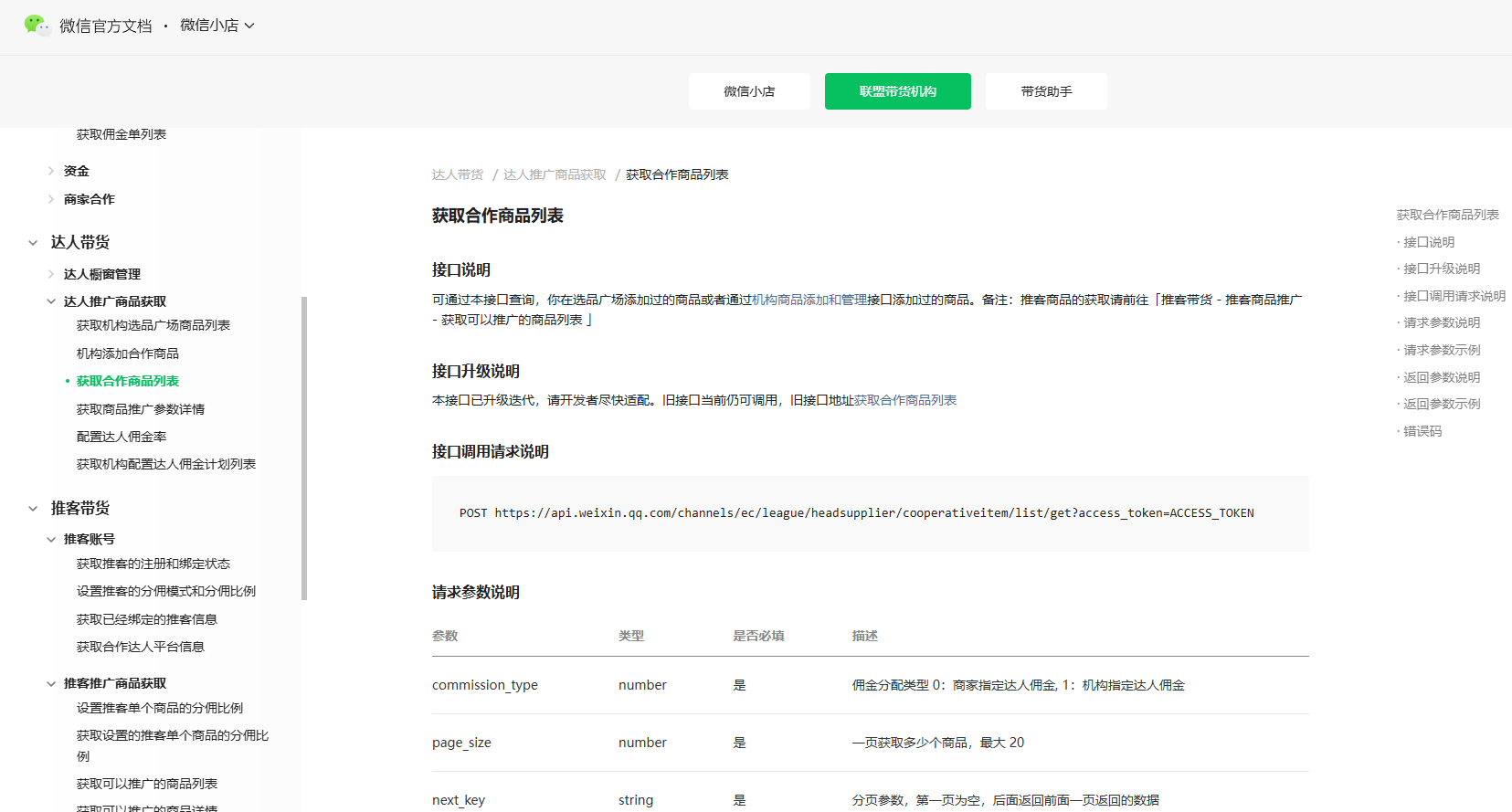Open 设置推客的分佣模式和分佣比例 page

click(166, 591)
